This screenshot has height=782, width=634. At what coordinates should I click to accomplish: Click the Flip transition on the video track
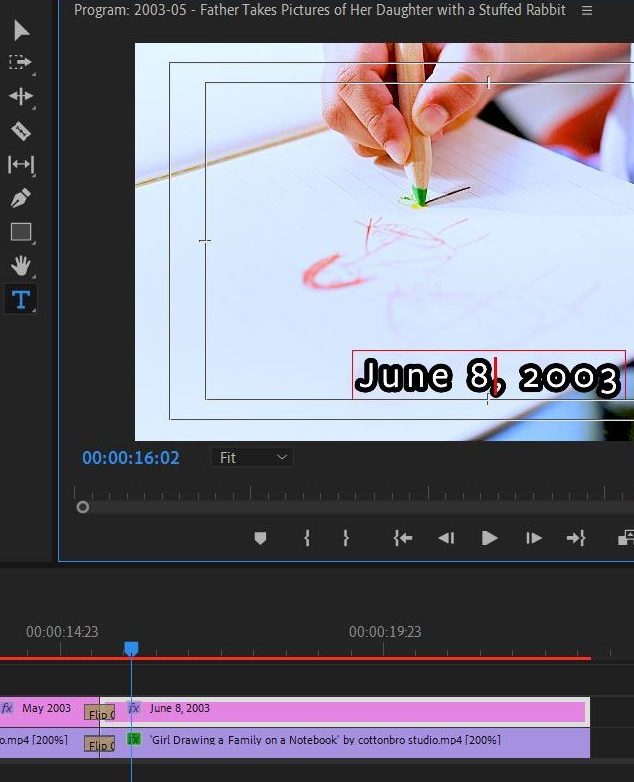(x=100, y=745)
